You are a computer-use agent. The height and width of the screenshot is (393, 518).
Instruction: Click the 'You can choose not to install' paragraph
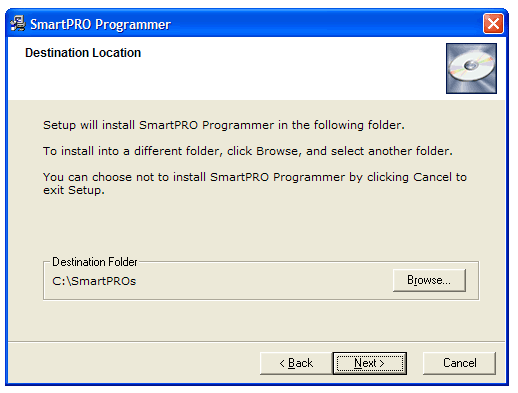255,183
